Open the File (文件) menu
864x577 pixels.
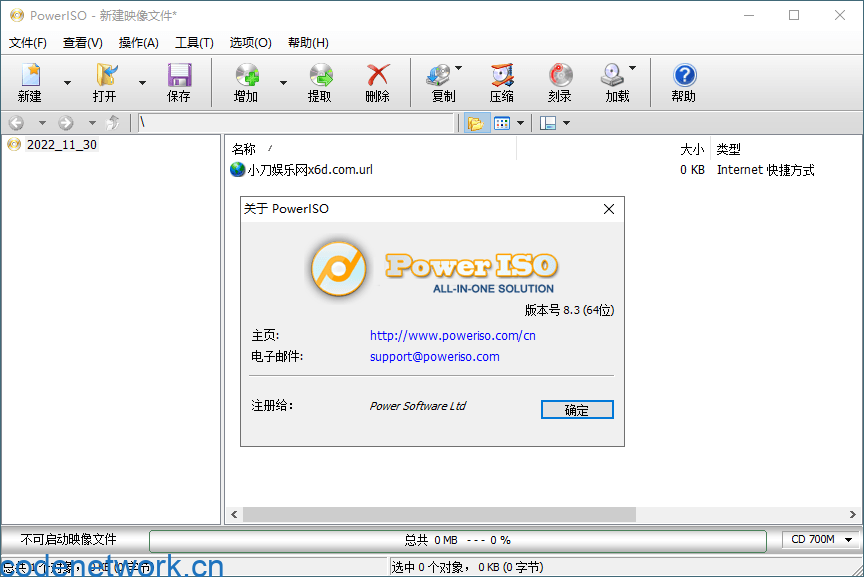(x=28, y=43)
